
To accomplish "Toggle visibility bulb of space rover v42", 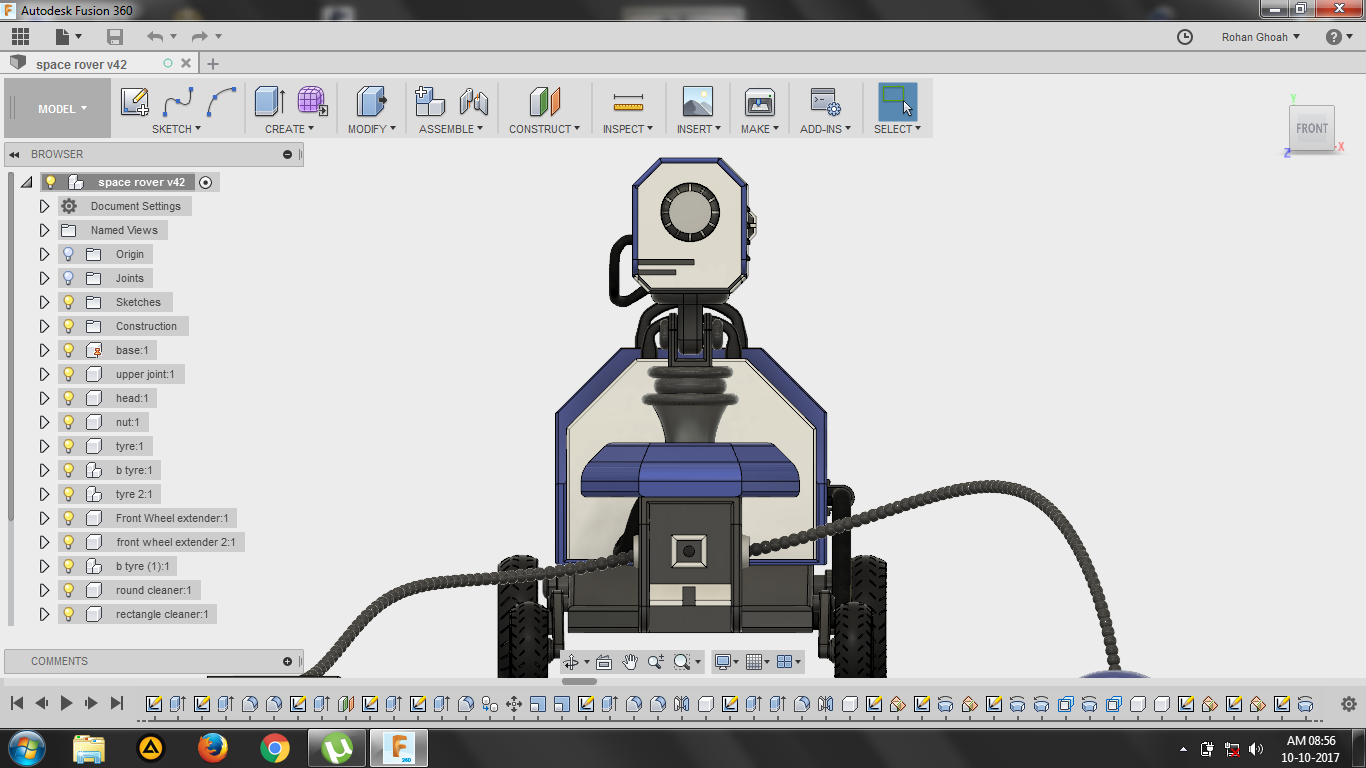I will point(50,182).
